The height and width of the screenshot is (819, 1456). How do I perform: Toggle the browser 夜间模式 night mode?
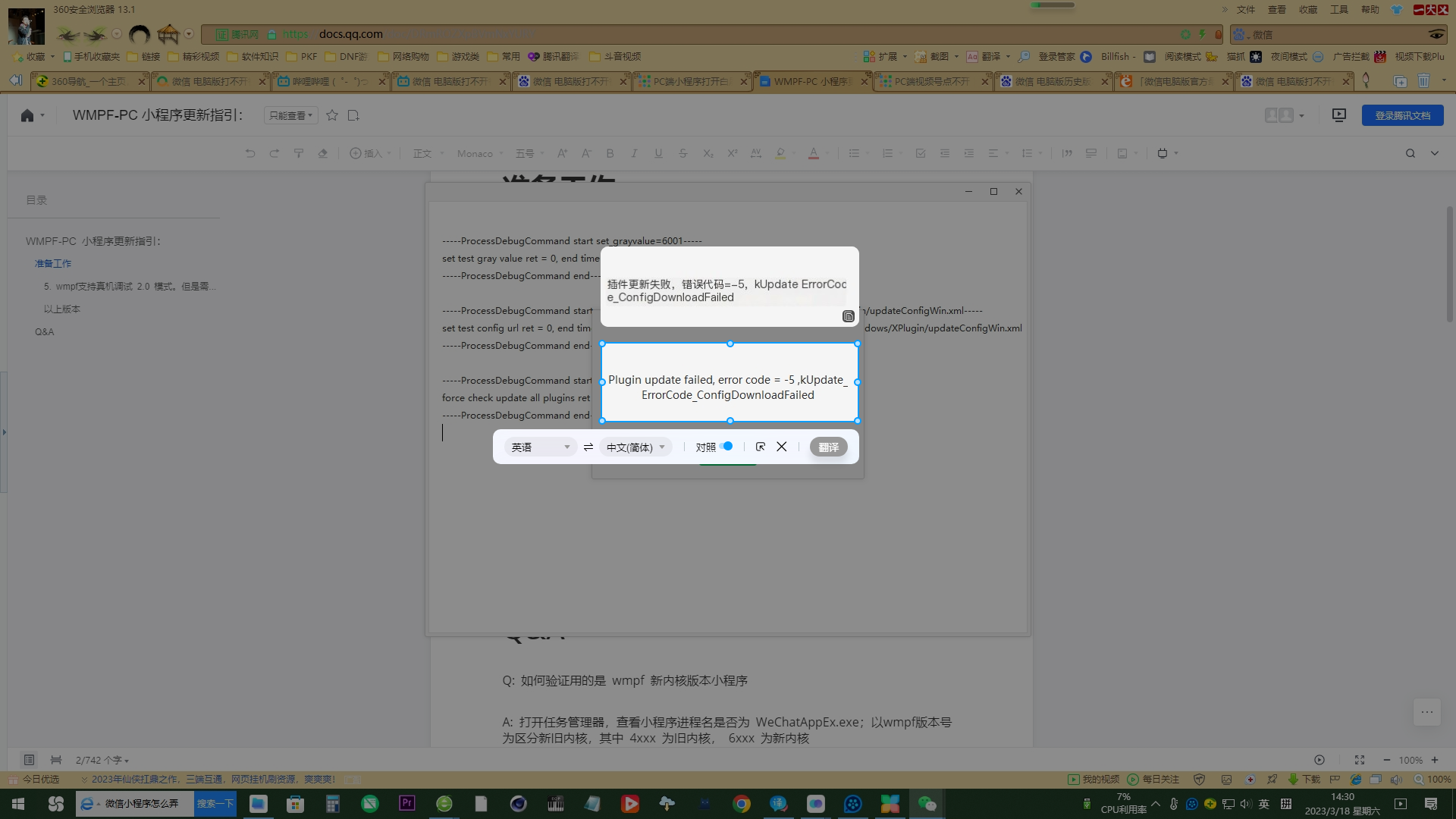(x=1288, y=57)
